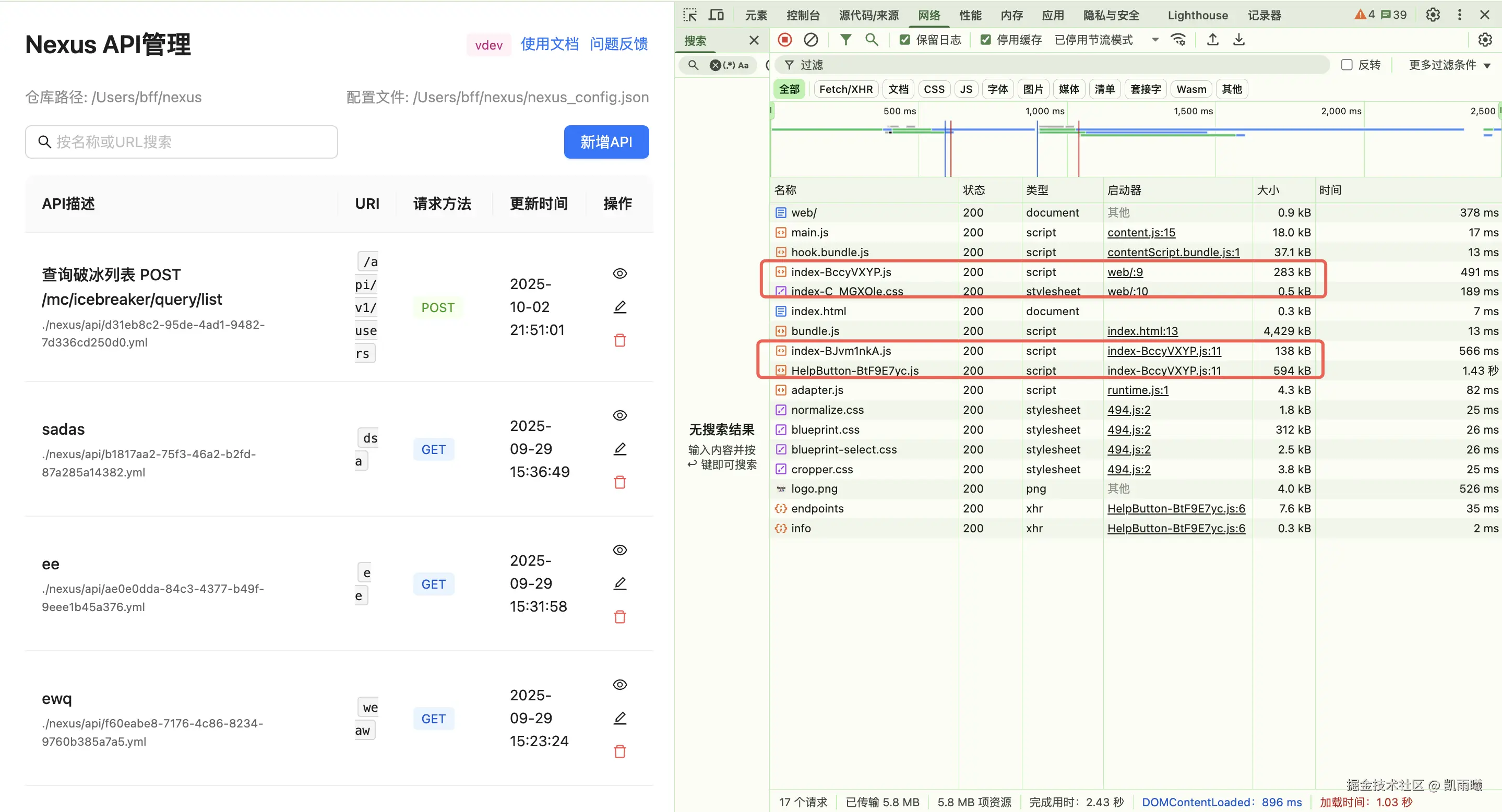Click the import HAR upload icon
This screenshot has width=1502, height=812.
tap(1213, 40)
